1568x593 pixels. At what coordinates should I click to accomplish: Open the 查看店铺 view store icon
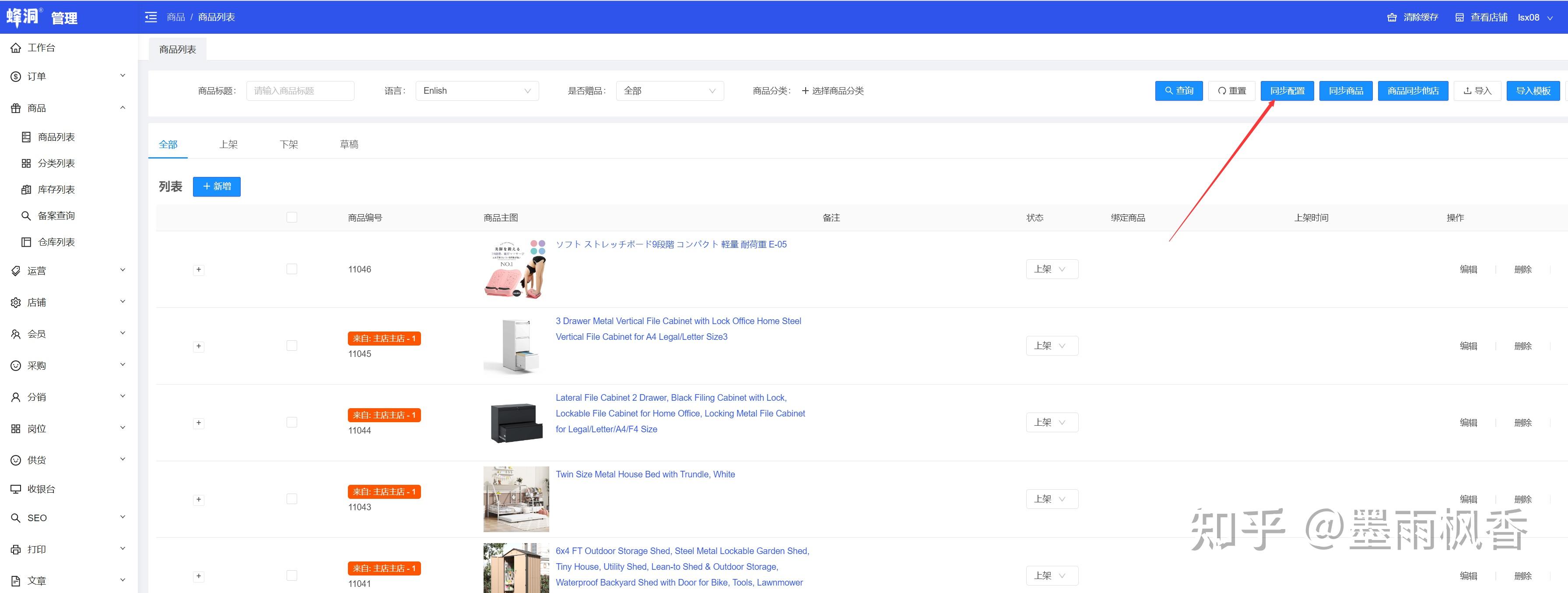pos(1459,17)
